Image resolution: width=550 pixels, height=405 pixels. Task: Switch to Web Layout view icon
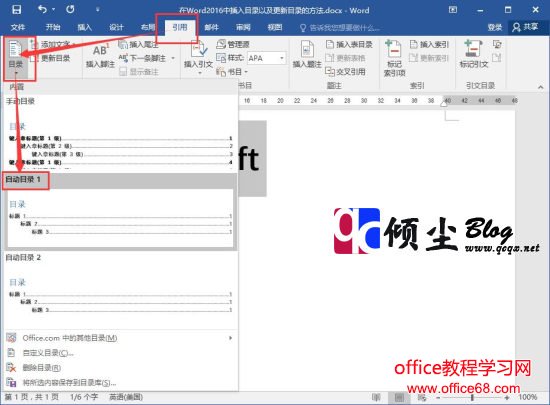[x=422, y=398]
